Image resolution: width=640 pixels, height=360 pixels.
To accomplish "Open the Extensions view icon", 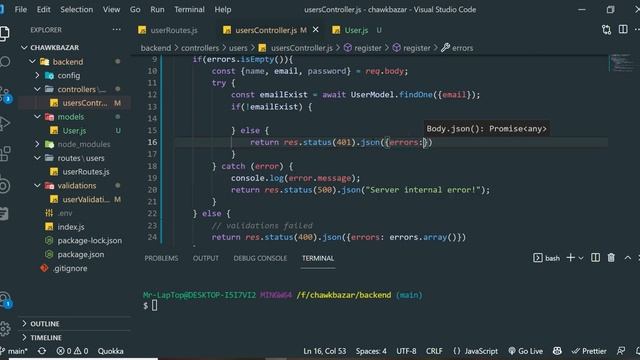I will pos(5,154).
